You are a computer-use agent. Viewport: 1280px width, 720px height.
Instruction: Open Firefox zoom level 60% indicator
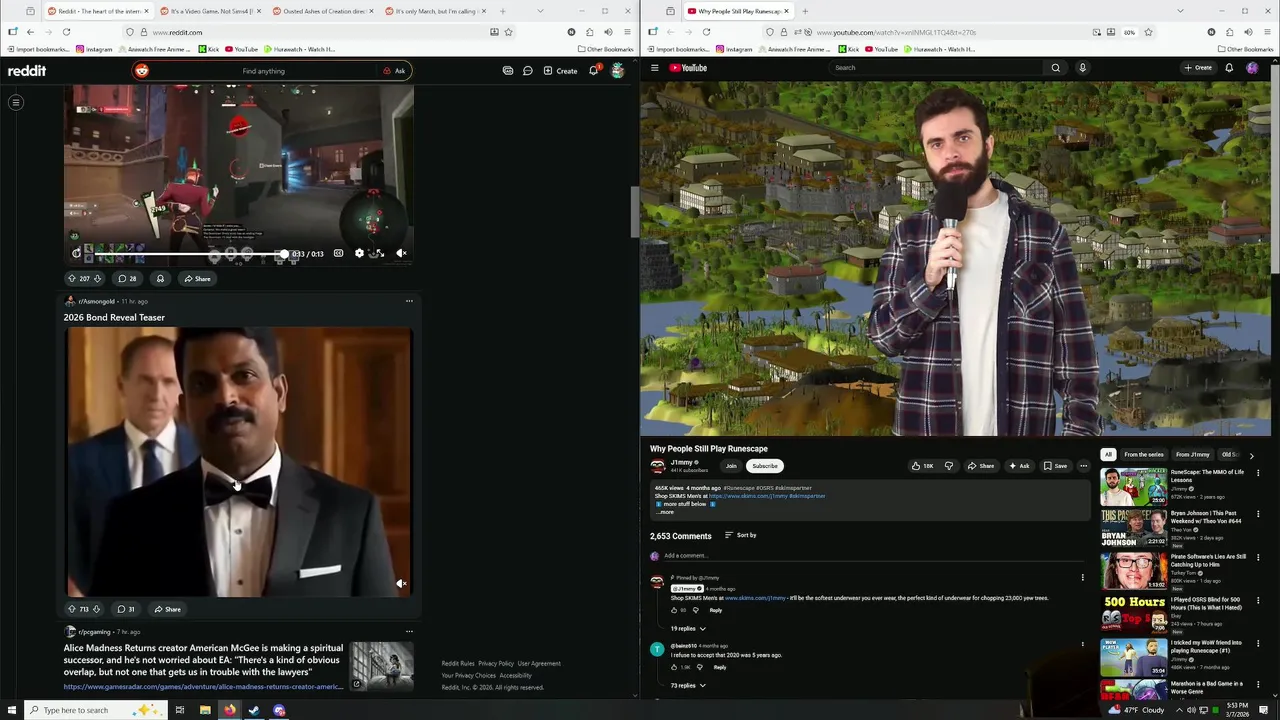click(x=1129, y=32)
